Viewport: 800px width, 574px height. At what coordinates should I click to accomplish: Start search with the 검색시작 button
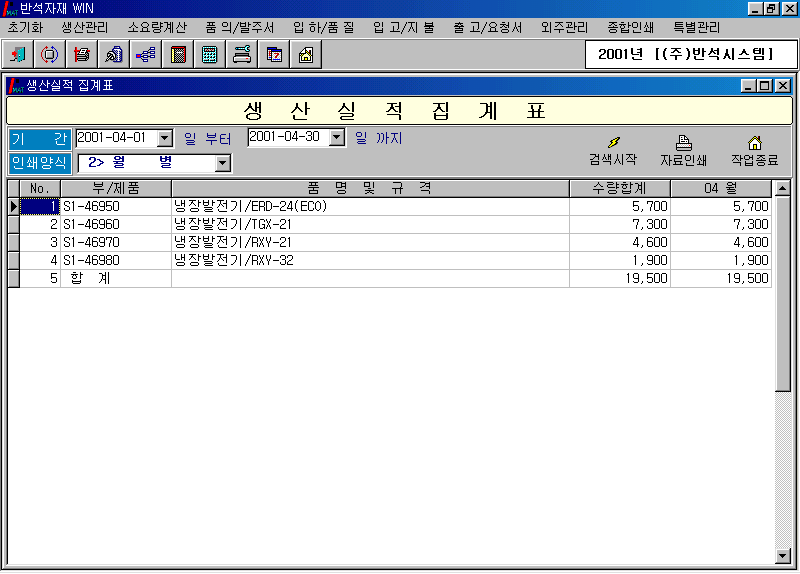613,151
